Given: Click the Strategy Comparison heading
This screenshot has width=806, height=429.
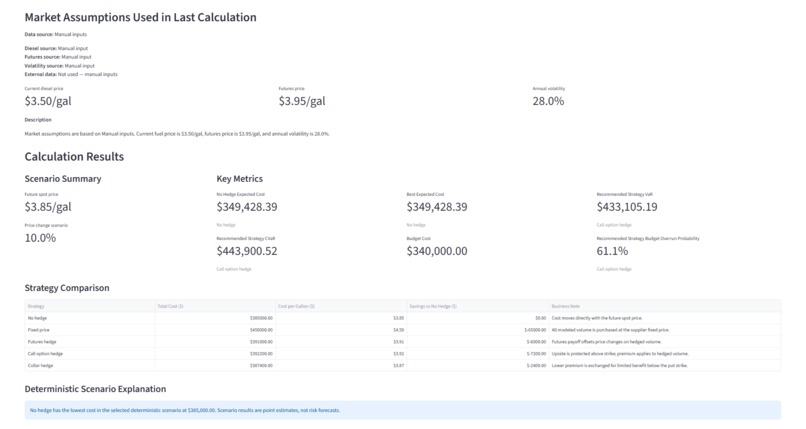Looking at the screenshot, I should coord(67,288).
